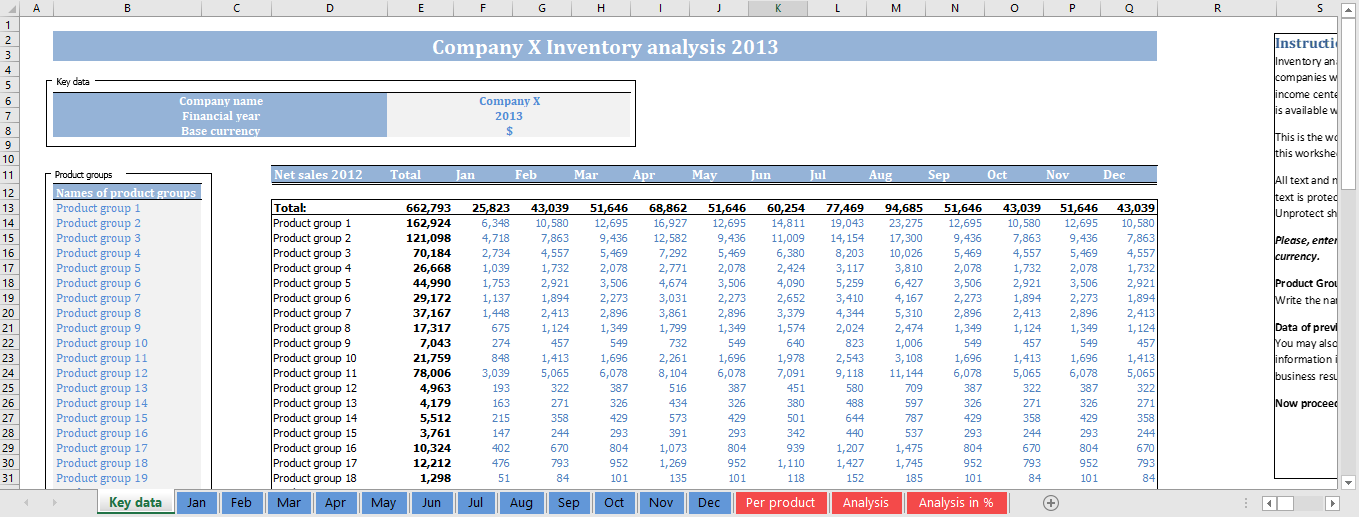
Task: Switch to the Analysis in % tab
Action: coord(956,503)
